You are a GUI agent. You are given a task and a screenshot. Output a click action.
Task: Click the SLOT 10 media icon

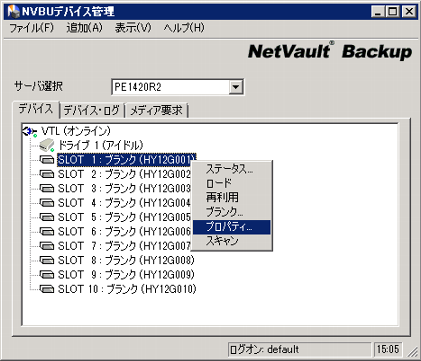point(47,289)
